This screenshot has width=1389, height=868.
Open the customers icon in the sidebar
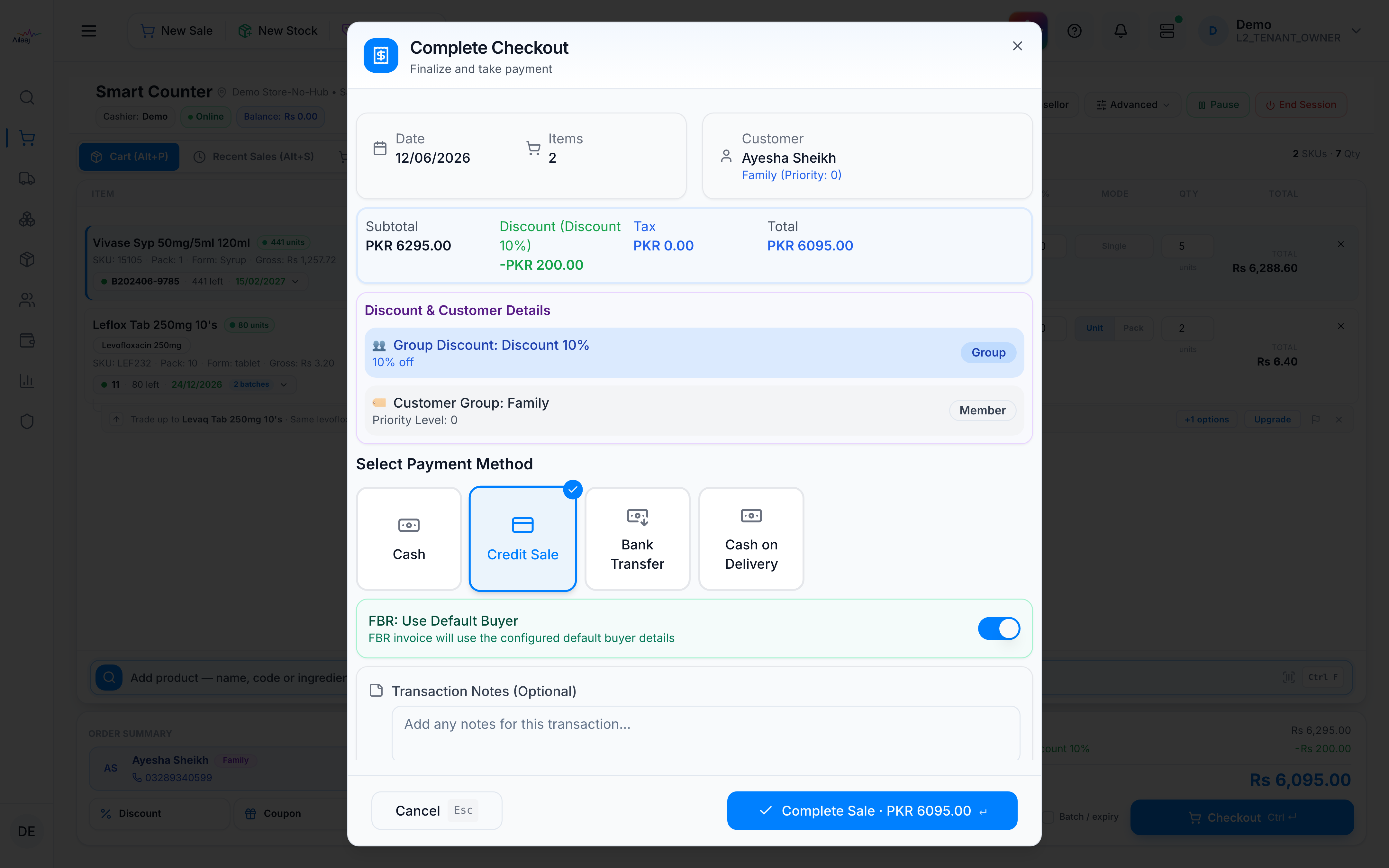(x=27, y=300)
